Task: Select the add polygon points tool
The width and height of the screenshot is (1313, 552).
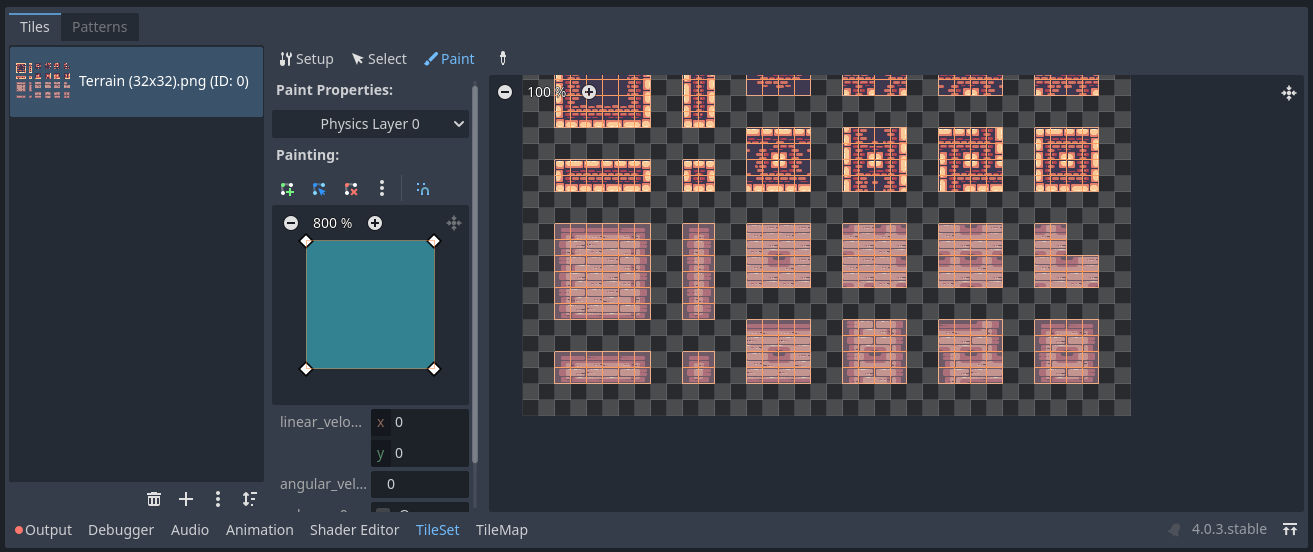Action: click(x=288, y=188)
